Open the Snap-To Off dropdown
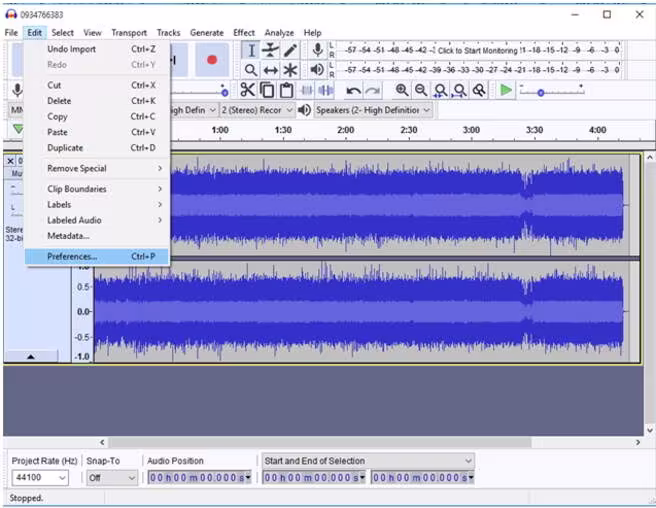This screenshot has height=508, width=656. (x=112, y=477)
